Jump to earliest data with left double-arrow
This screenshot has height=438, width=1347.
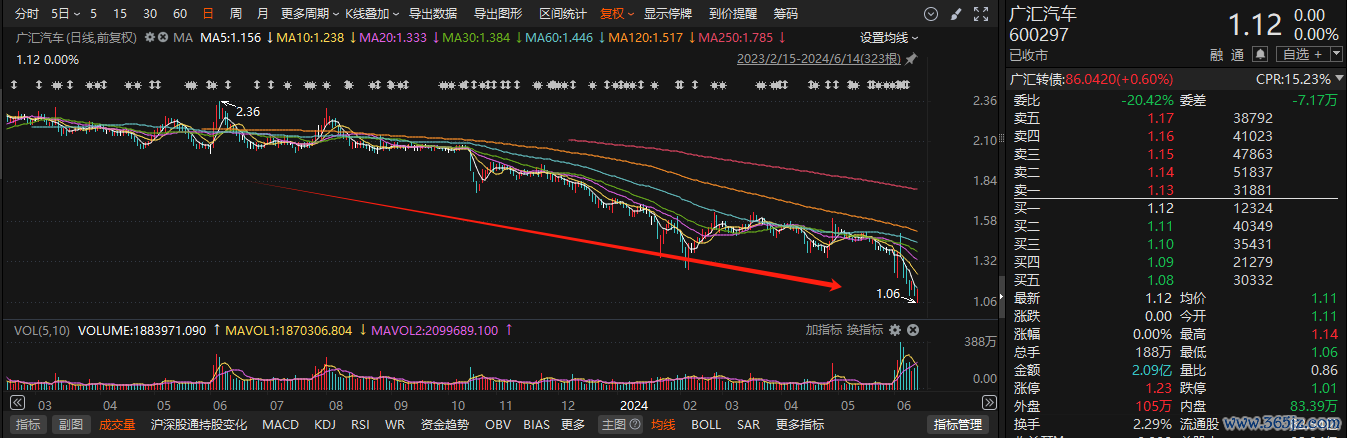coord(16,403)
